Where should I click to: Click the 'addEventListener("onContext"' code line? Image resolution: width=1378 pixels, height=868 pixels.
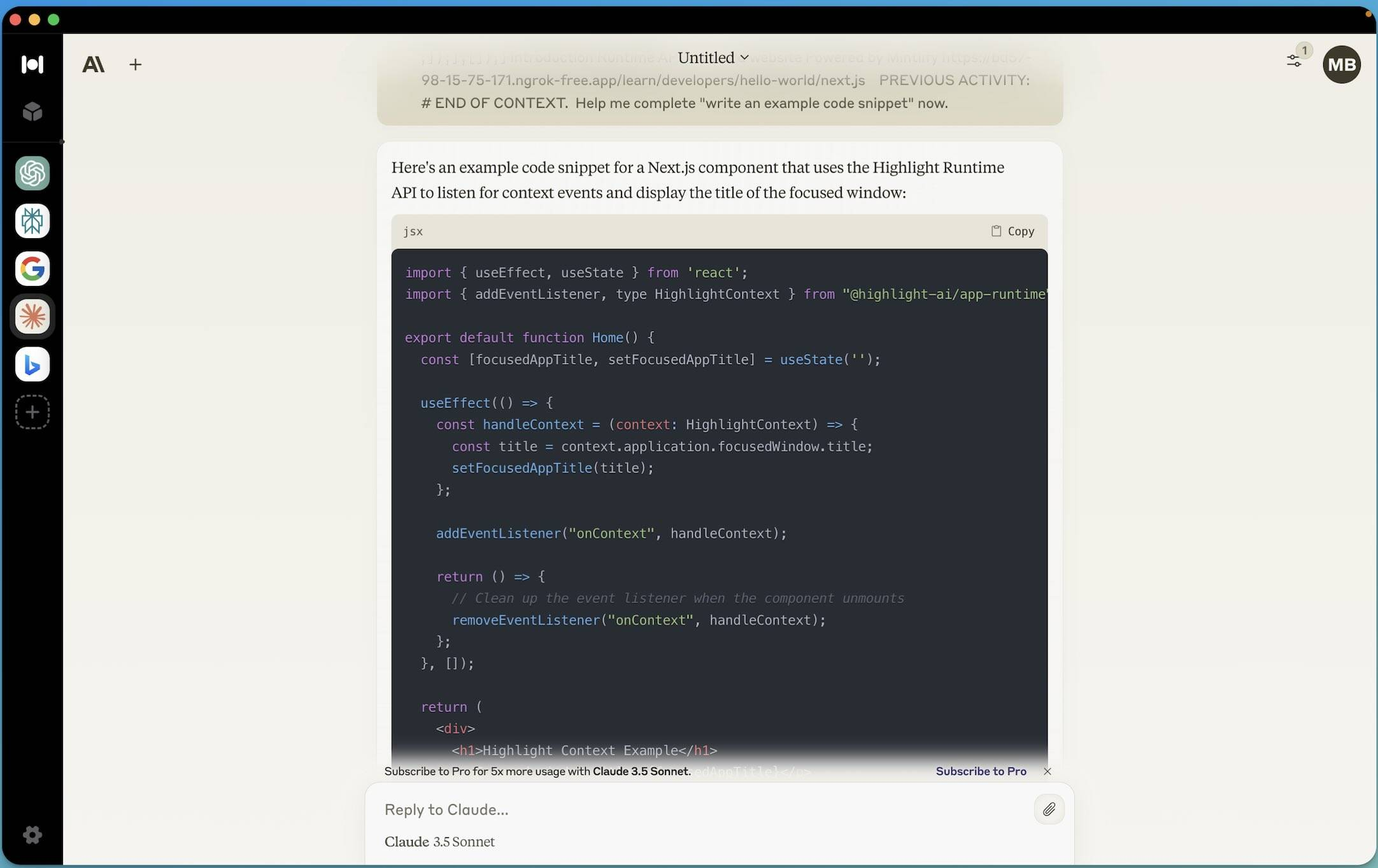point(611,533)
